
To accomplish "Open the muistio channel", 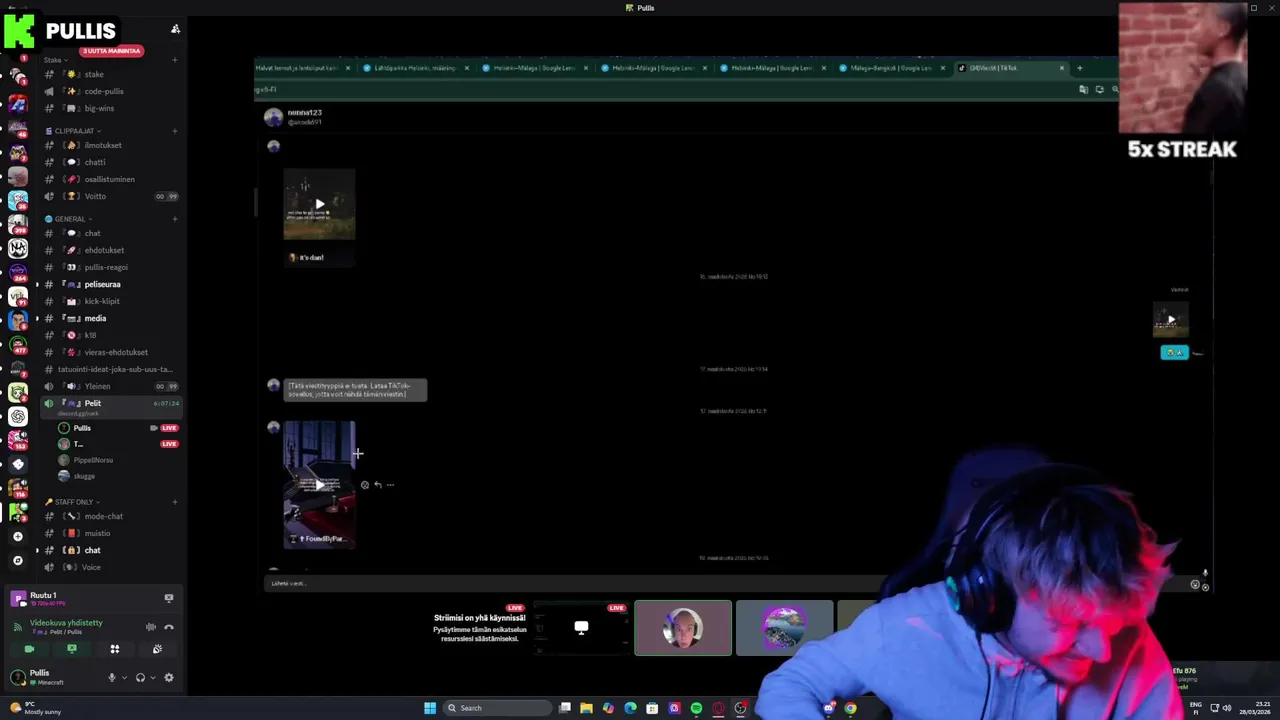I will click(x=110, y=533).
